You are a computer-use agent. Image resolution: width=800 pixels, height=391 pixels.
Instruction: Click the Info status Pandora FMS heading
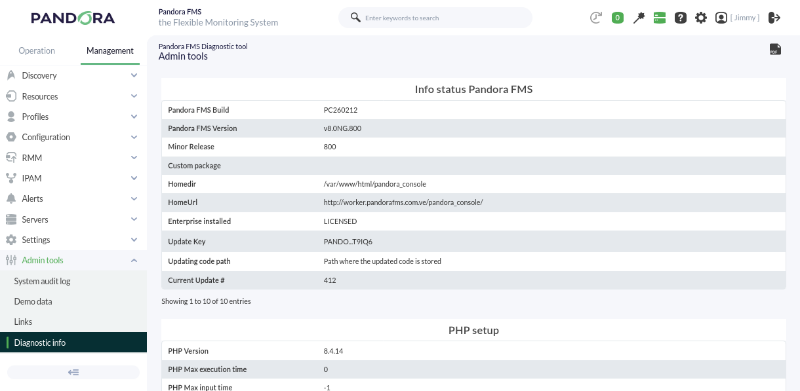coord(473,89)
